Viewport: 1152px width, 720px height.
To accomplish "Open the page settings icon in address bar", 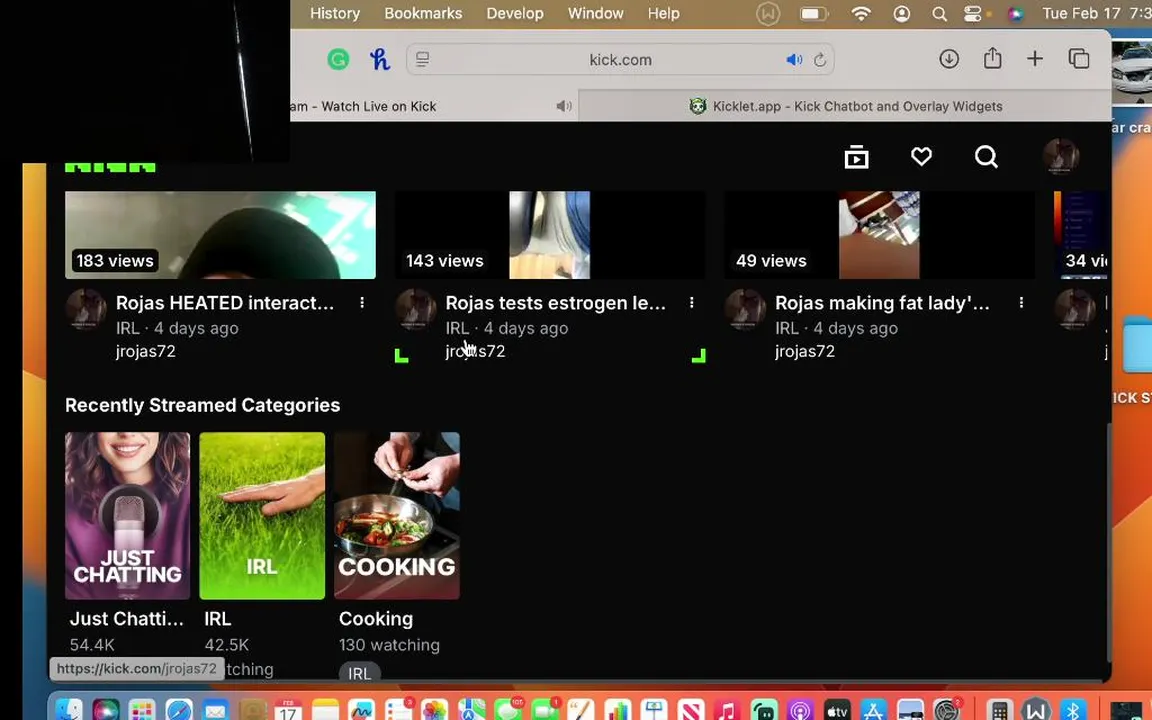I will (x=422, y=60).
